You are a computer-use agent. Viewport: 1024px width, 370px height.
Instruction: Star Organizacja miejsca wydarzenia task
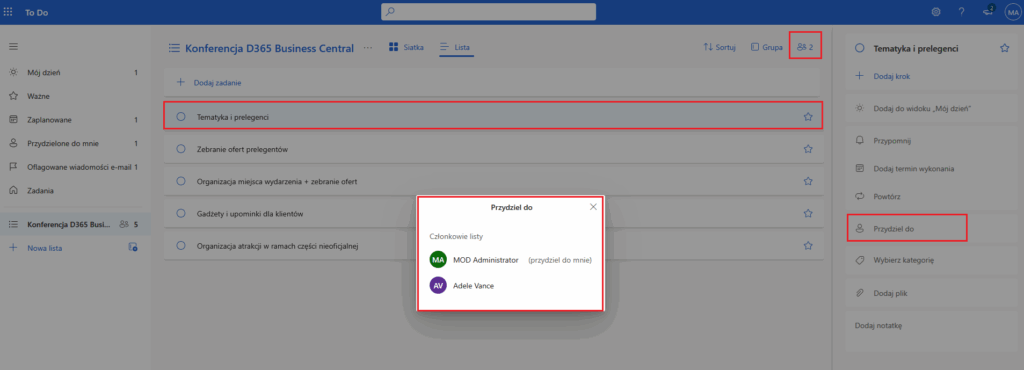point(808,181)
